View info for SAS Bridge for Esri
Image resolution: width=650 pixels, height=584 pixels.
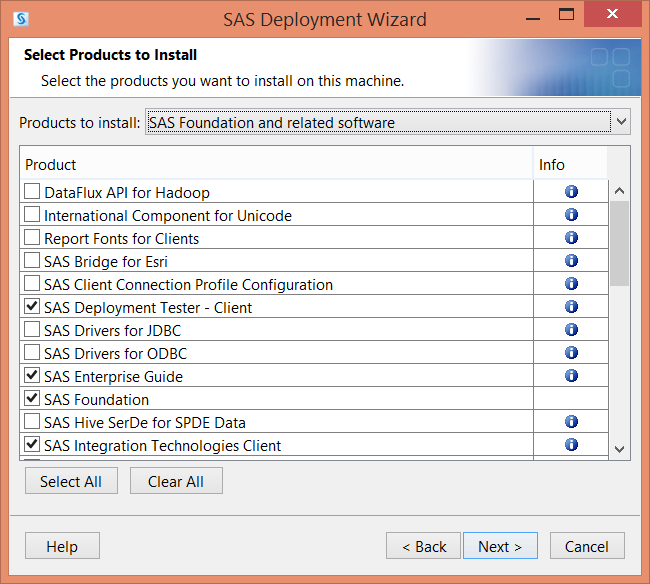coord(571,261)
